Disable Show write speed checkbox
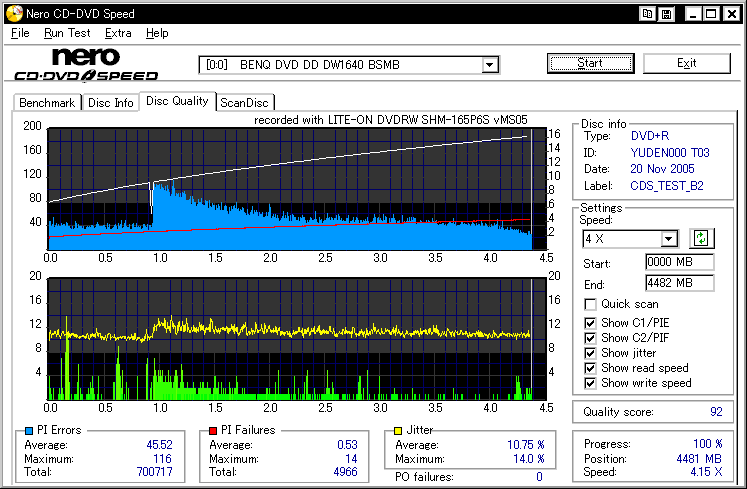Image resolution: width=747 pixels, height=489 pixels. 591,383
